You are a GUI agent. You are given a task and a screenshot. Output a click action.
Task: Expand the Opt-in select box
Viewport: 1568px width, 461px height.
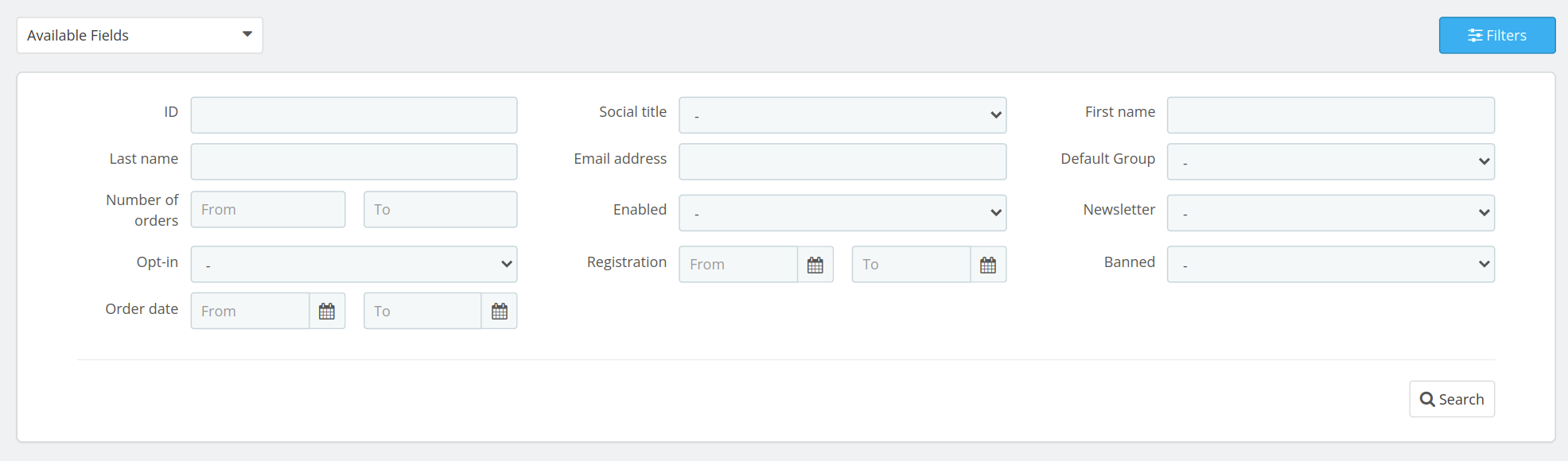point(354,265)
